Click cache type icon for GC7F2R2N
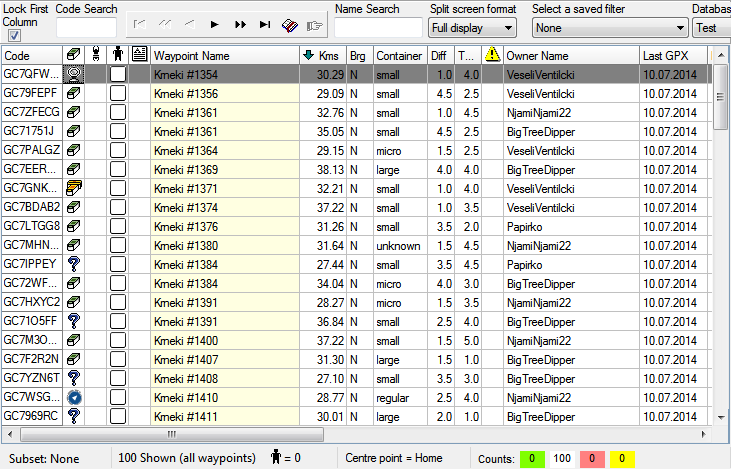The width and height of the screenshot is (731, 469). coord(74,359)
